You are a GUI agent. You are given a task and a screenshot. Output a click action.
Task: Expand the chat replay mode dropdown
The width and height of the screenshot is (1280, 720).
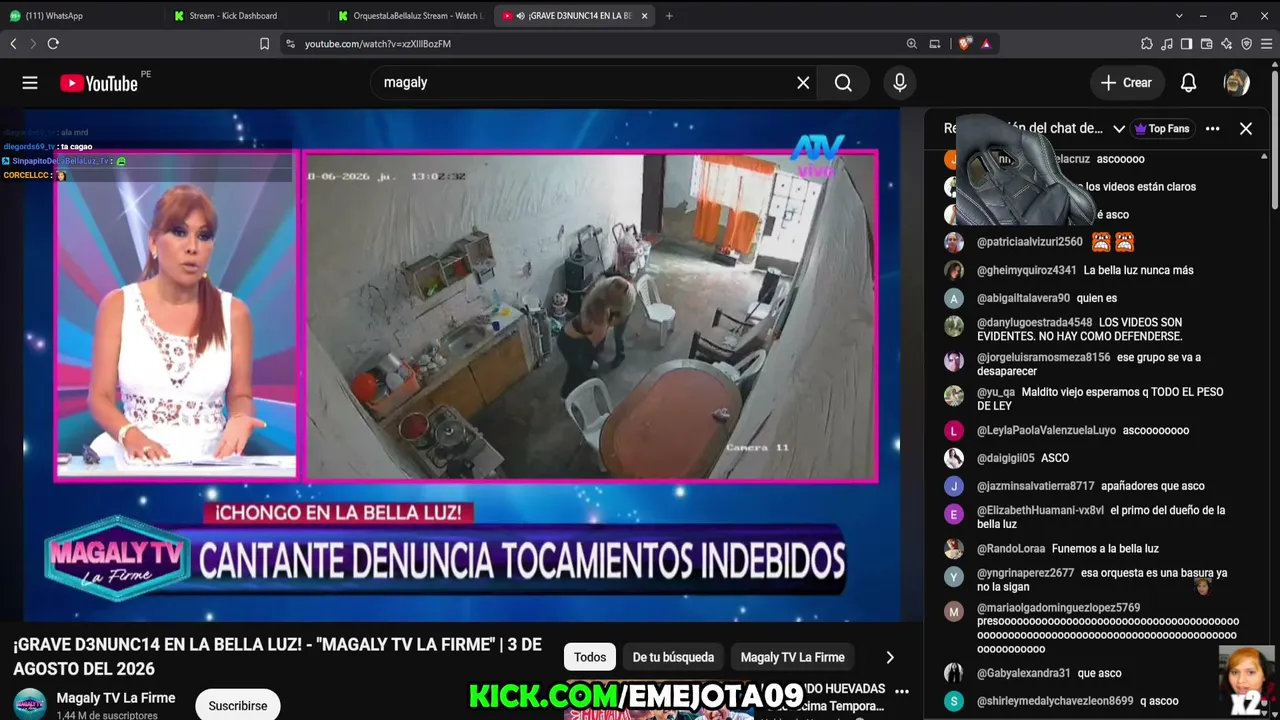click(x=1119, y=128)
